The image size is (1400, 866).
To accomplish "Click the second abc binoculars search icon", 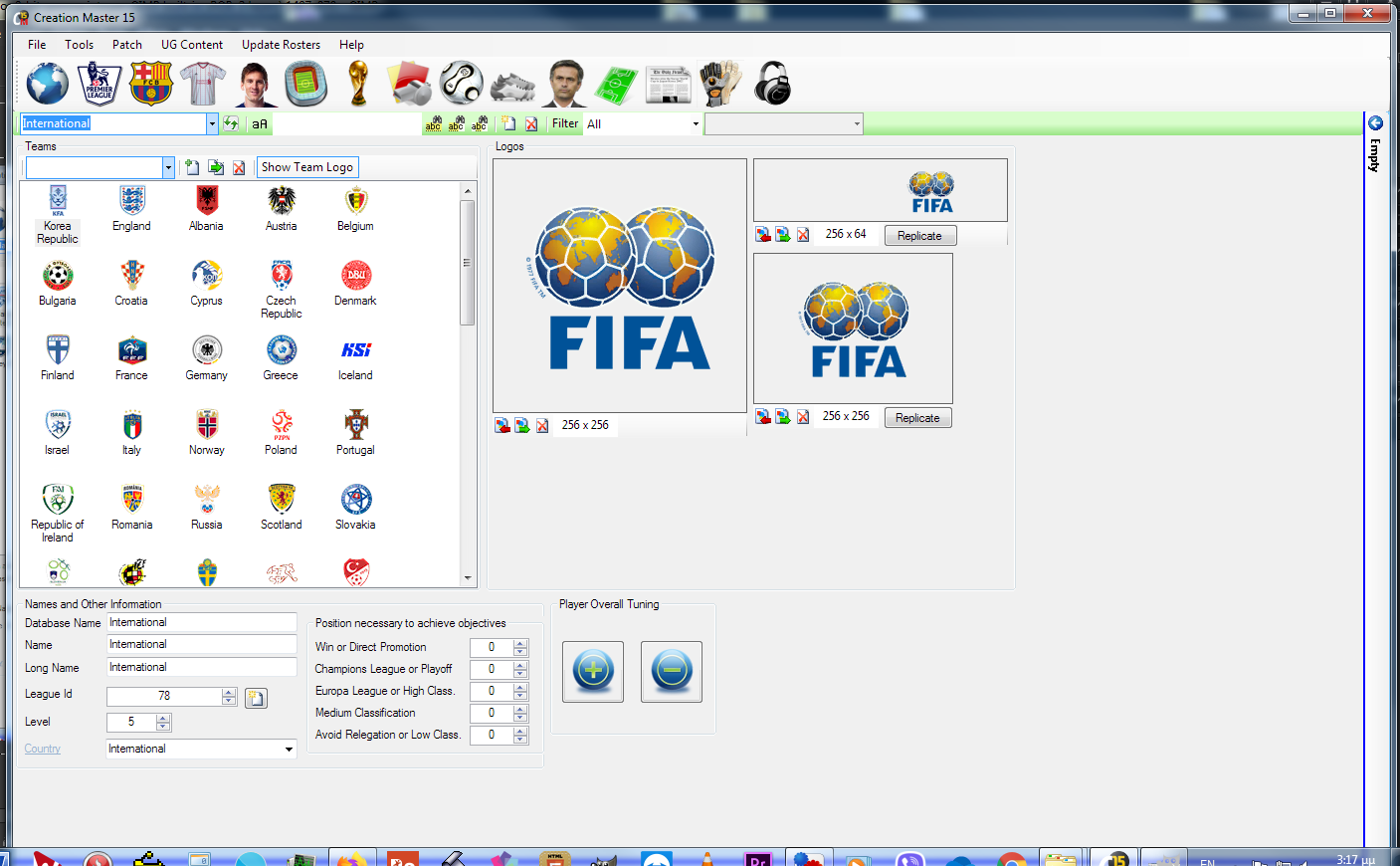I will pos(456,123).
